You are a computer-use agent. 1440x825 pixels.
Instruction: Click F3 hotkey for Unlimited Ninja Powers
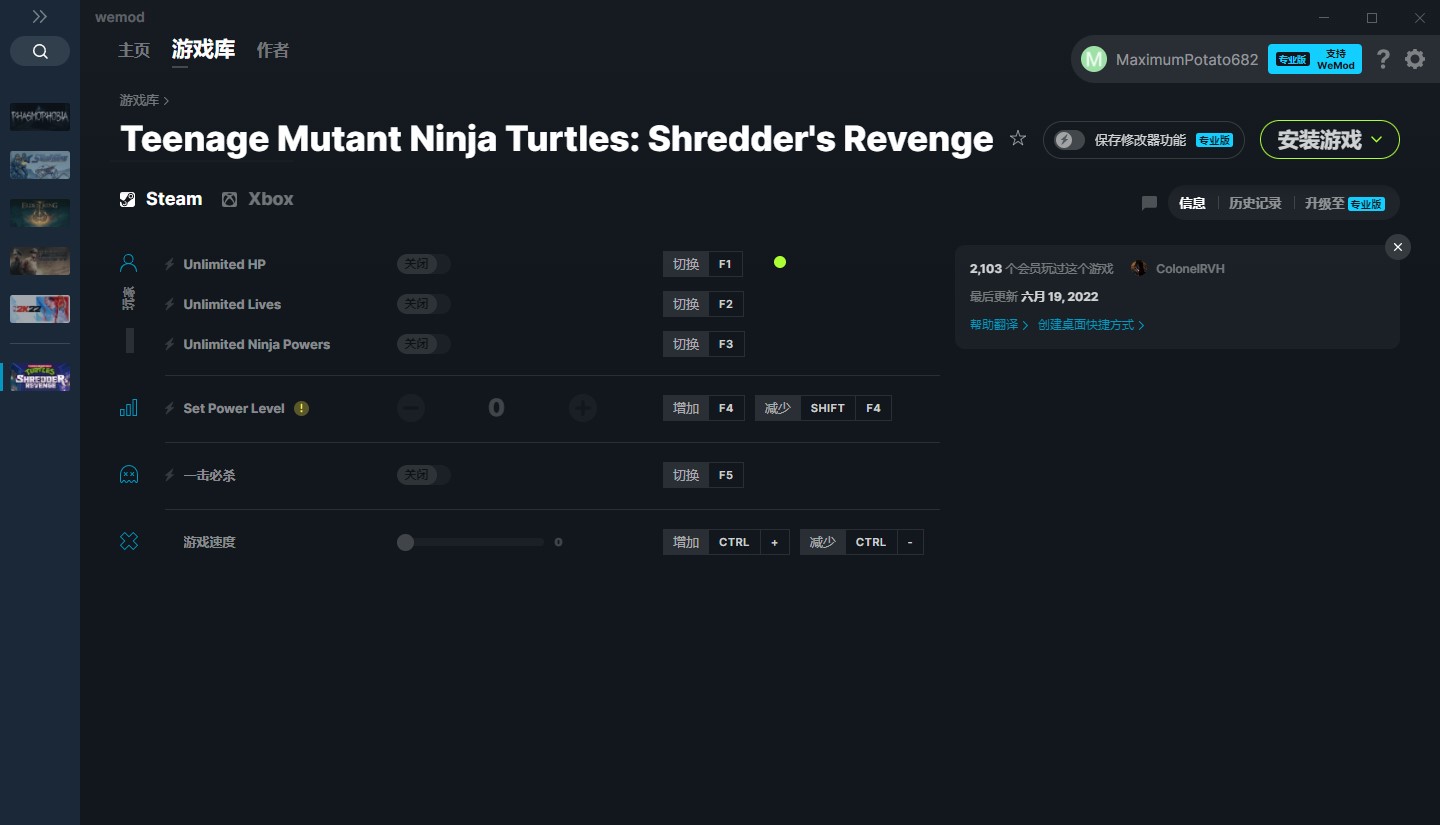point(726,344)
